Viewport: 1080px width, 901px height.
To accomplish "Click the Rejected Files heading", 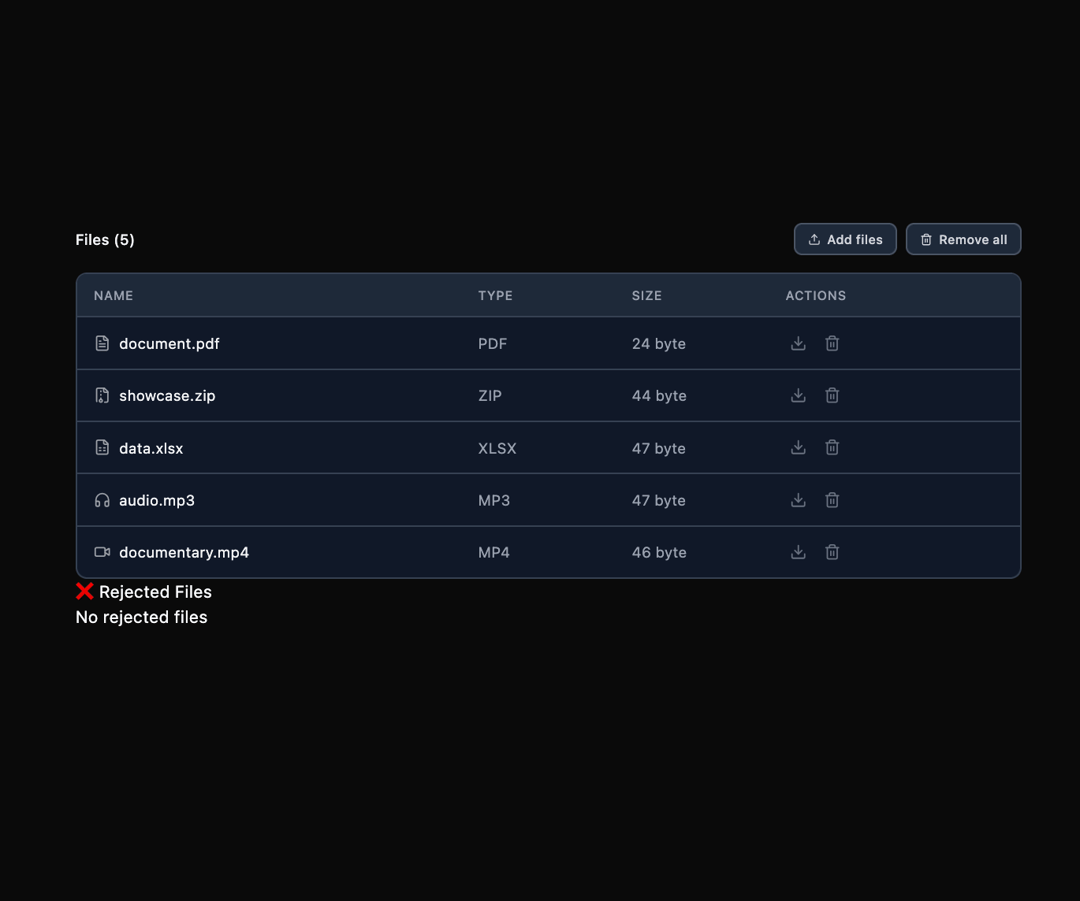I will pyautogui.click(x=155, y=592).
